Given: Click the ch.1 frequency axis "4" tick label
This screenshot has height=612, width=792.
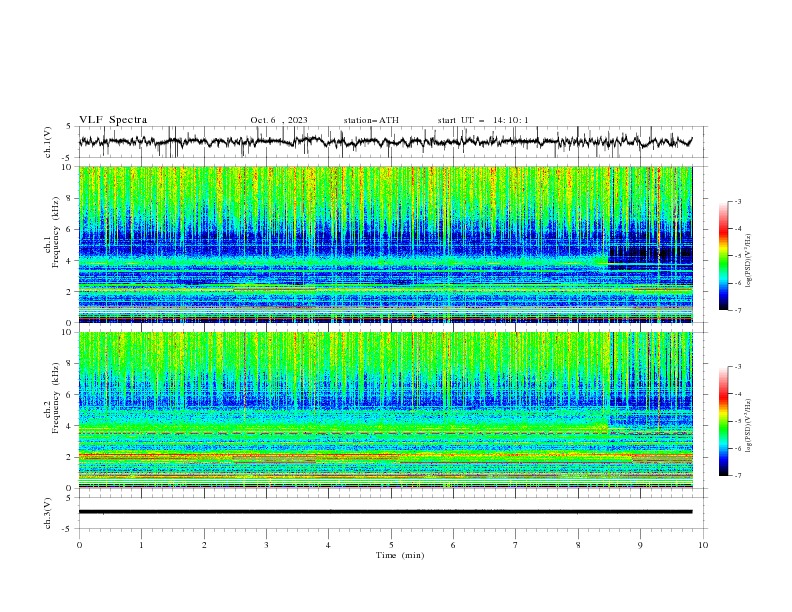Looking at the screenshot, I should [70, 261].
